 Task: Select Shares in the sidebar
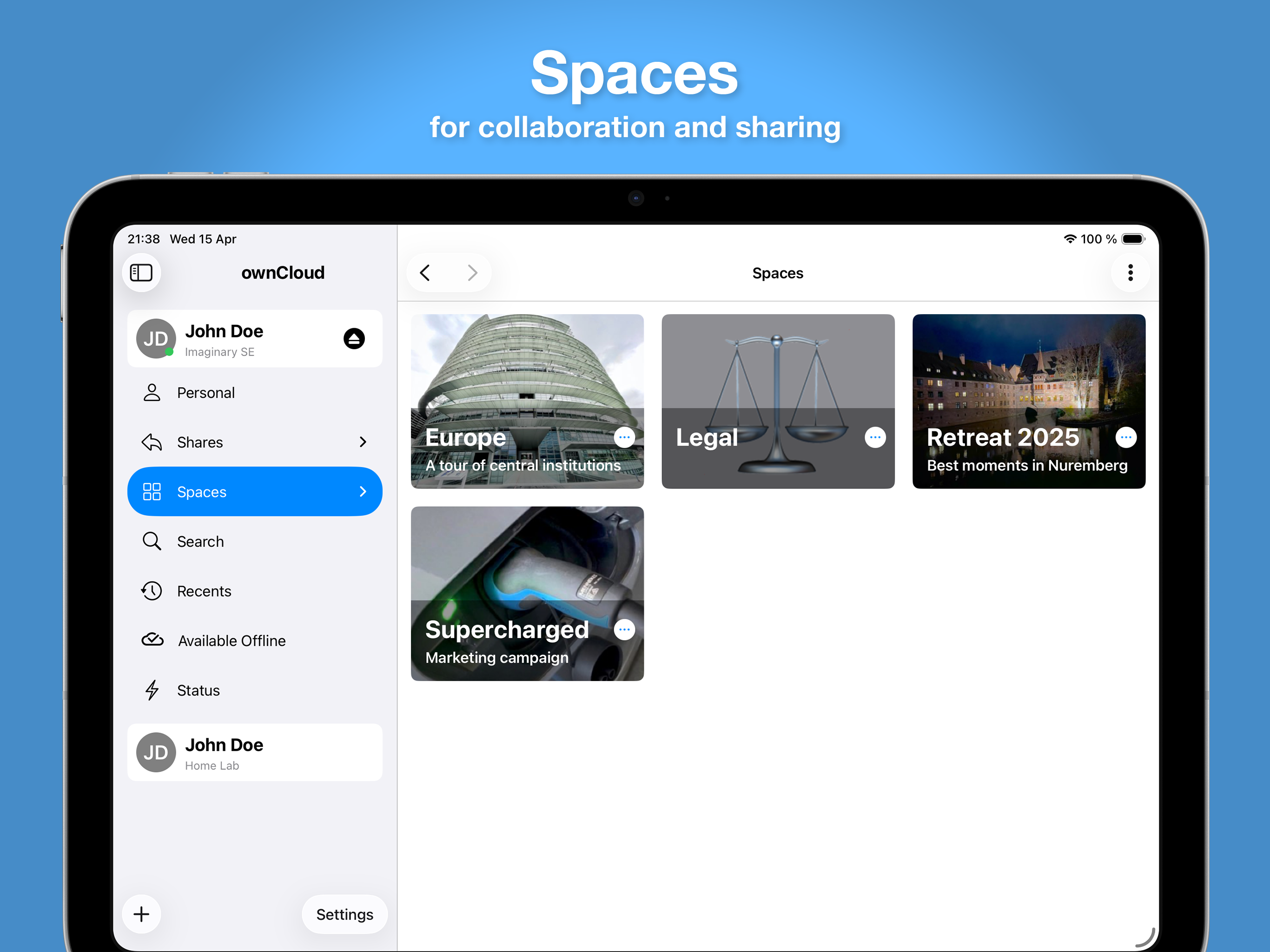click(255, 442)
